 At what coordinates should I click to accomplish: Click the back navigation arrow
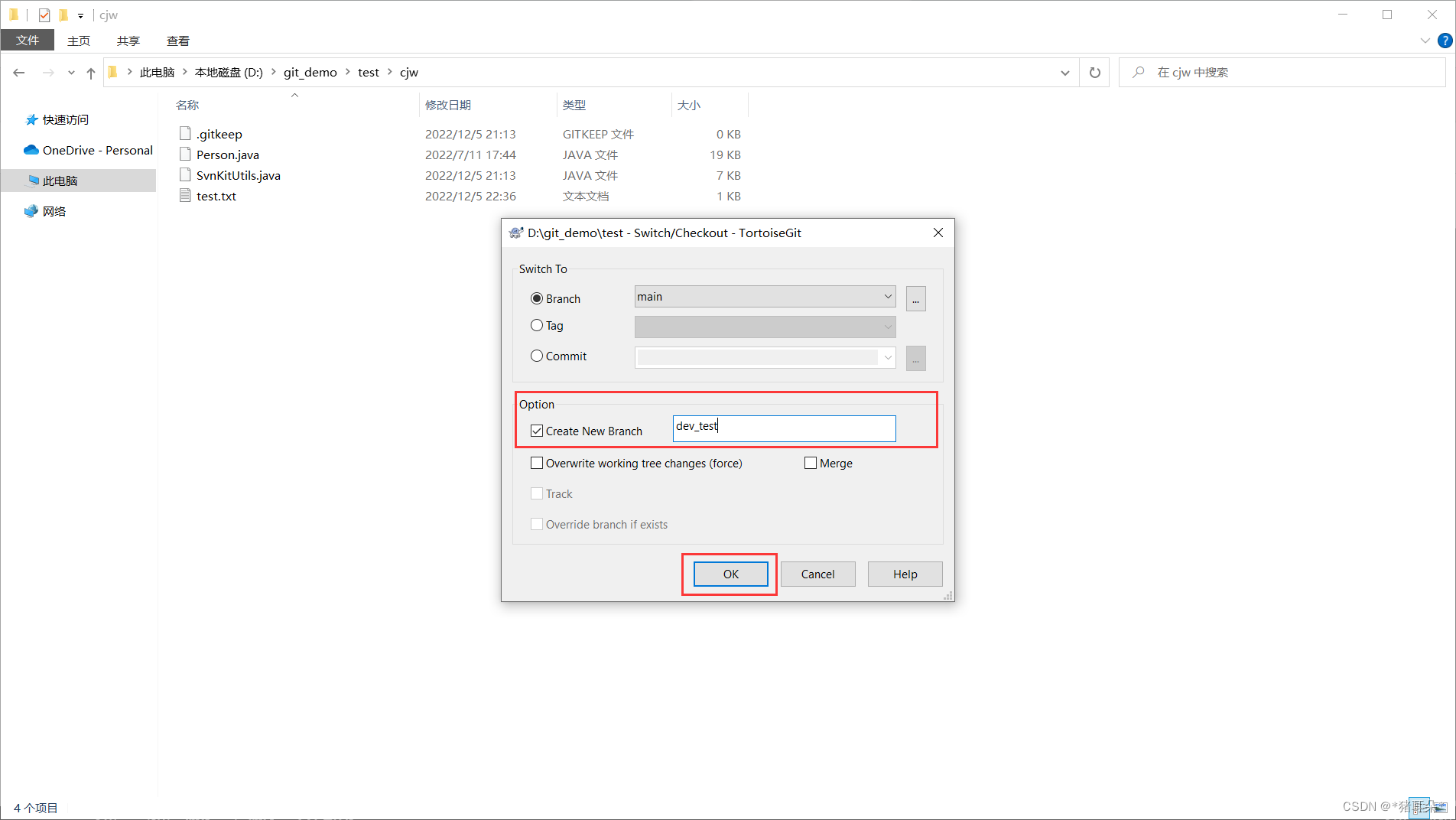click(18, 72)
